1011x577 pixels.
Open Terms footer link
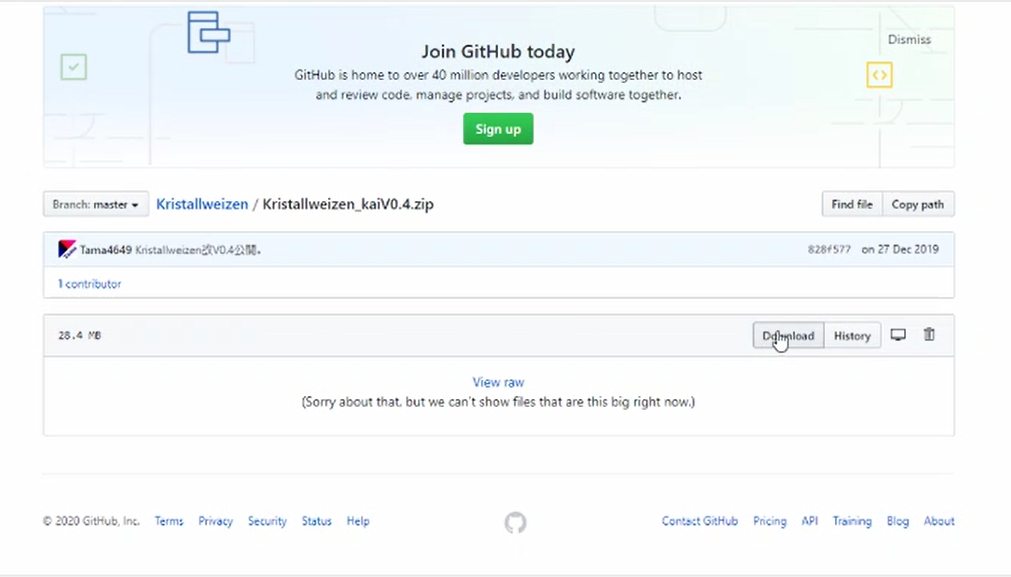click(x=169, y=521)
